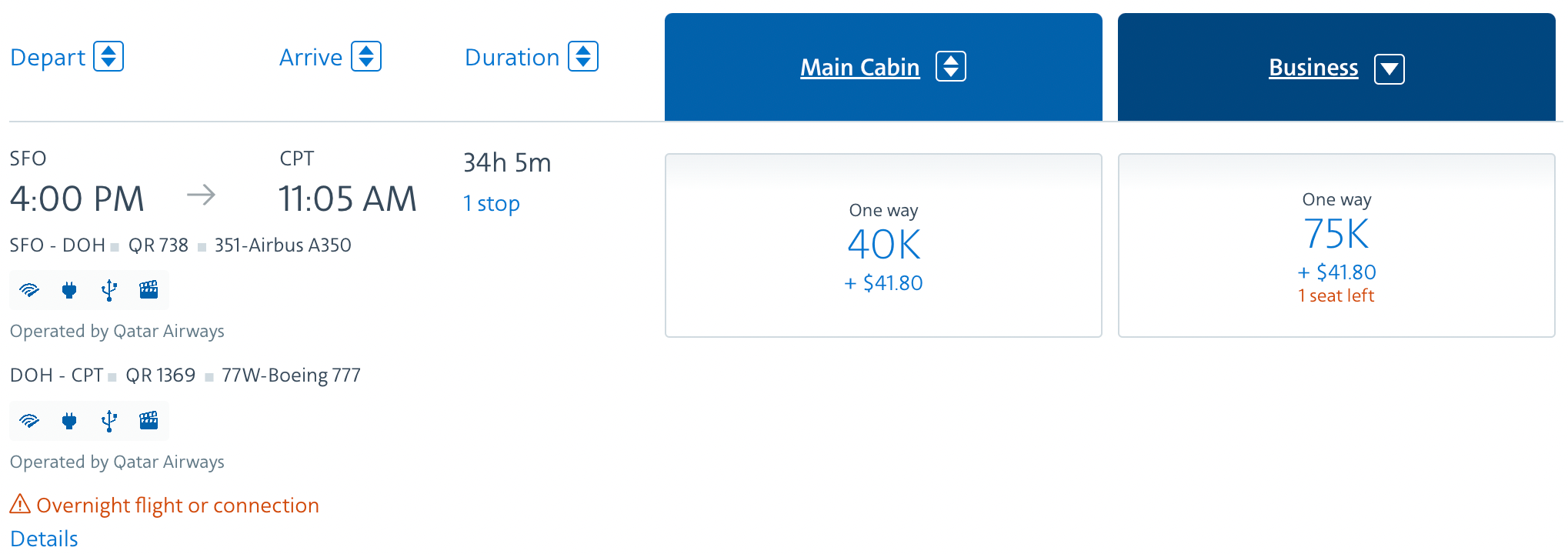Click the Wi-Fi amenity icon for SFO-DOH leg

pos(29,290)
